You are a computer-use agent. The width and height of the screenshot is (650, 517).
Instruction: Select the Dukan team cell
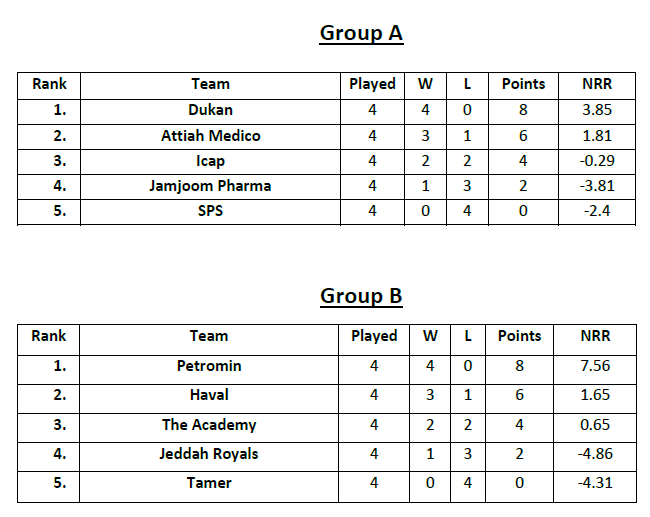[x=210, y=110]
